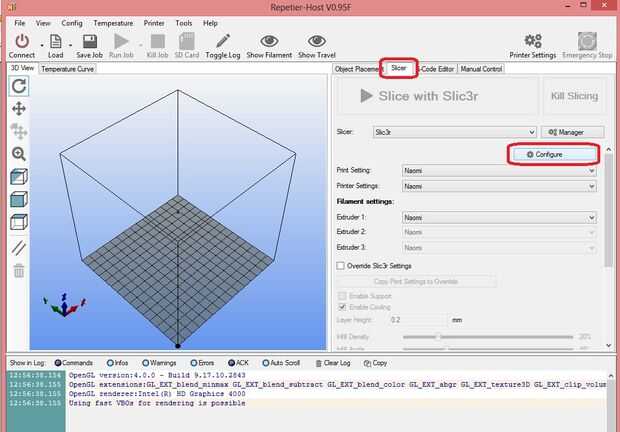The width and height of the screenshot is (620, 432).
Task: Select the Move object tool
Action: click(19, 131)
